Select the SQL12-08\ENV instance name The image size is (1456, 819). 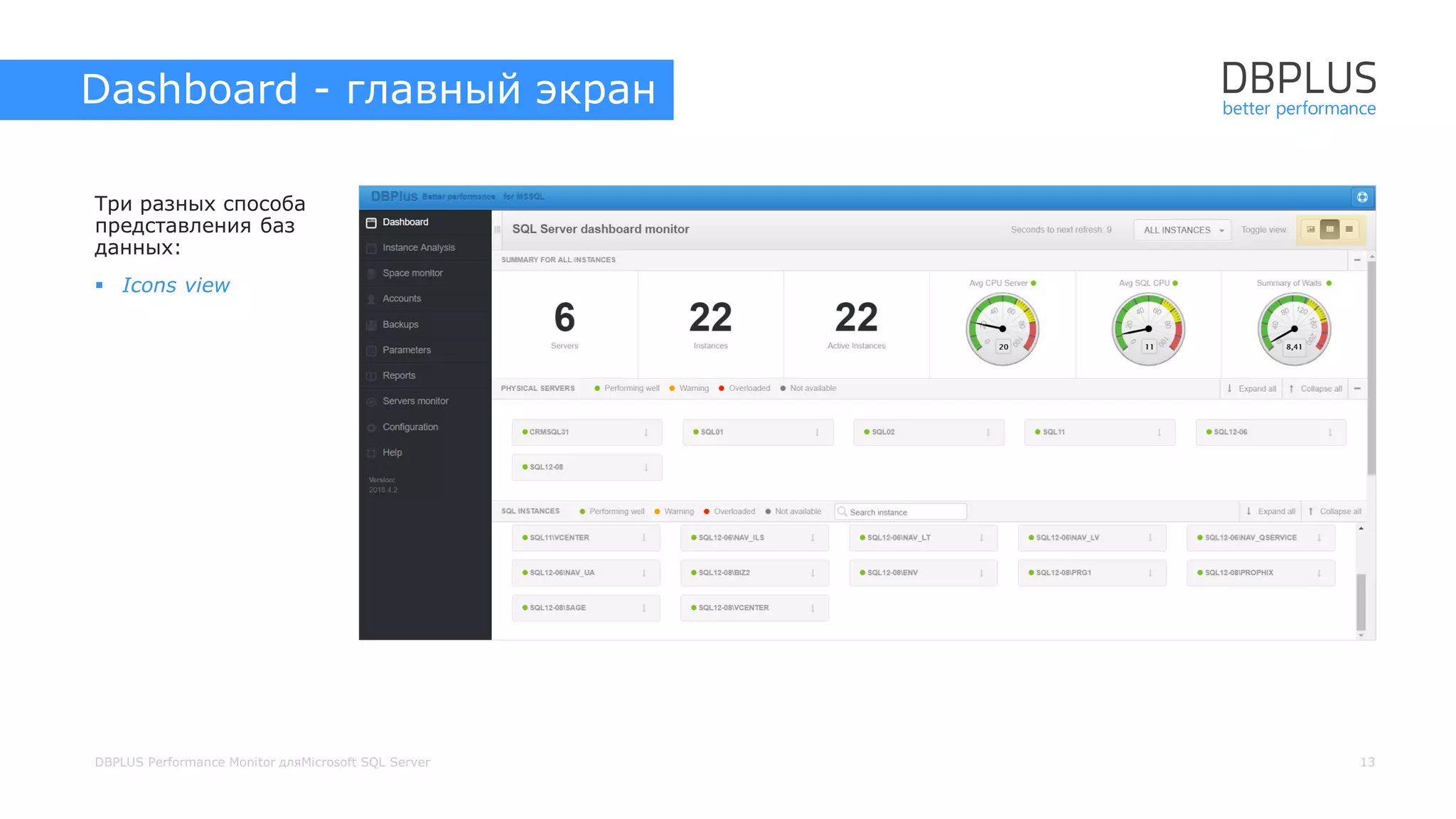click(892, 573)
